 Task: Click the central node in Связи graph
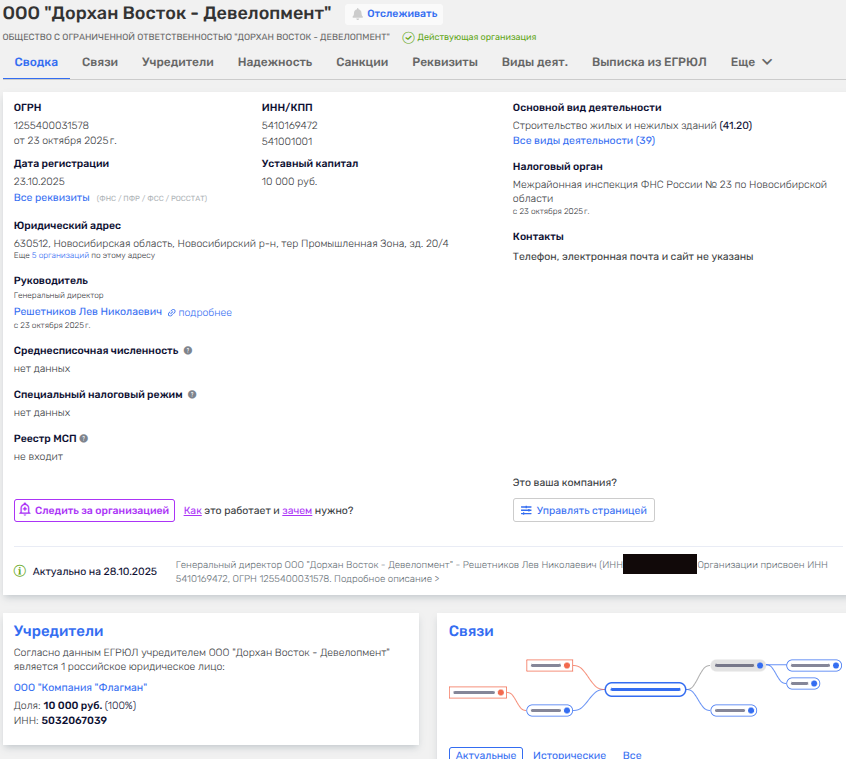645,688
